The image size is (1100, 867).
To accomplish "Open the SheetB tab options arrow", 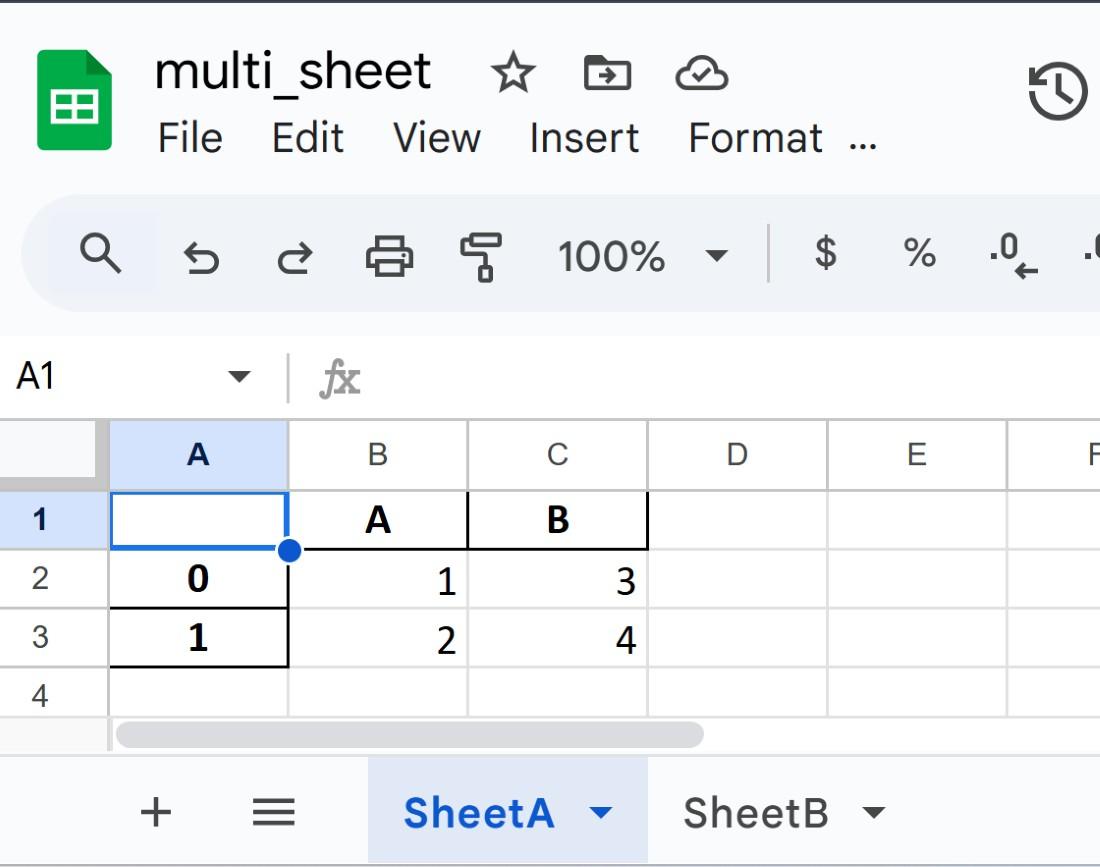I will (874, 812).
